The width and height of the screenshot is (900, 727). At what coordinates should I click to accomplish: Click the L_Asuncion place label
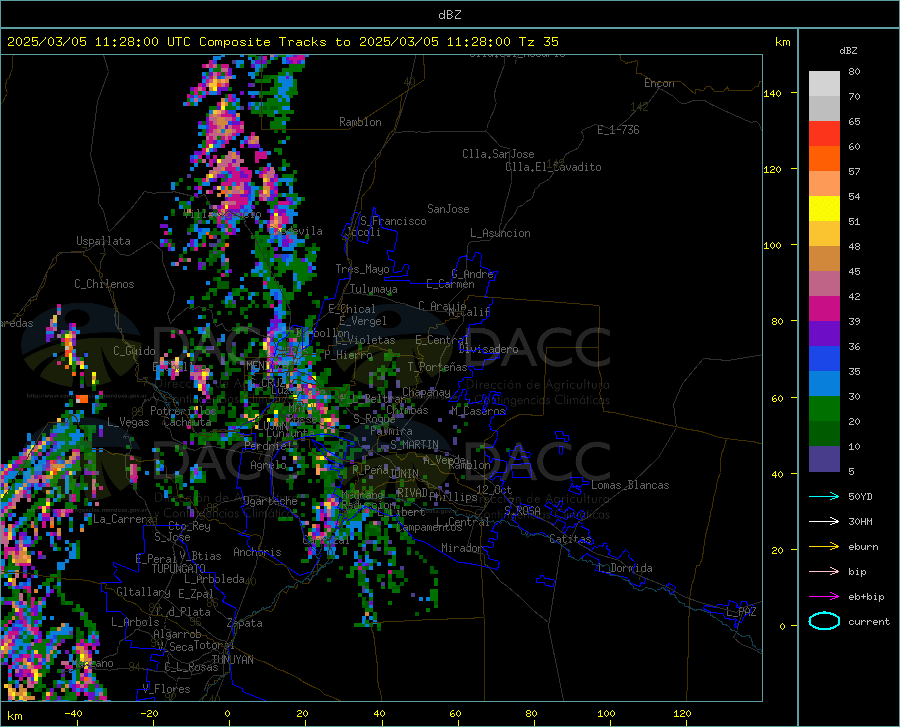pos(500,233)
